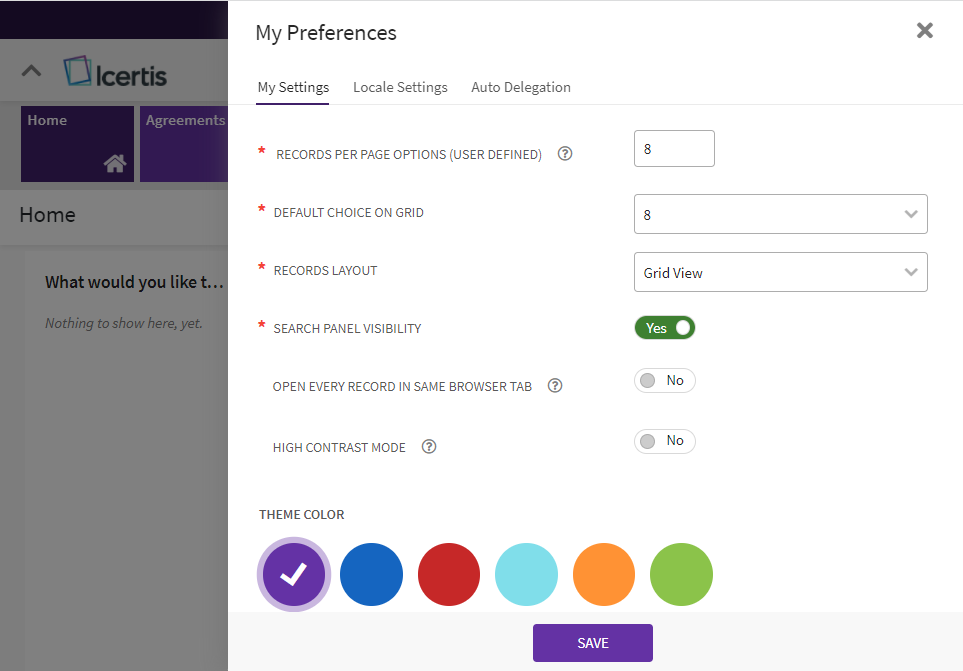This screenshot has height=671, width=963.
Task: Click help icon next to Open Every Record setting
Action: [x=555, y=386]
